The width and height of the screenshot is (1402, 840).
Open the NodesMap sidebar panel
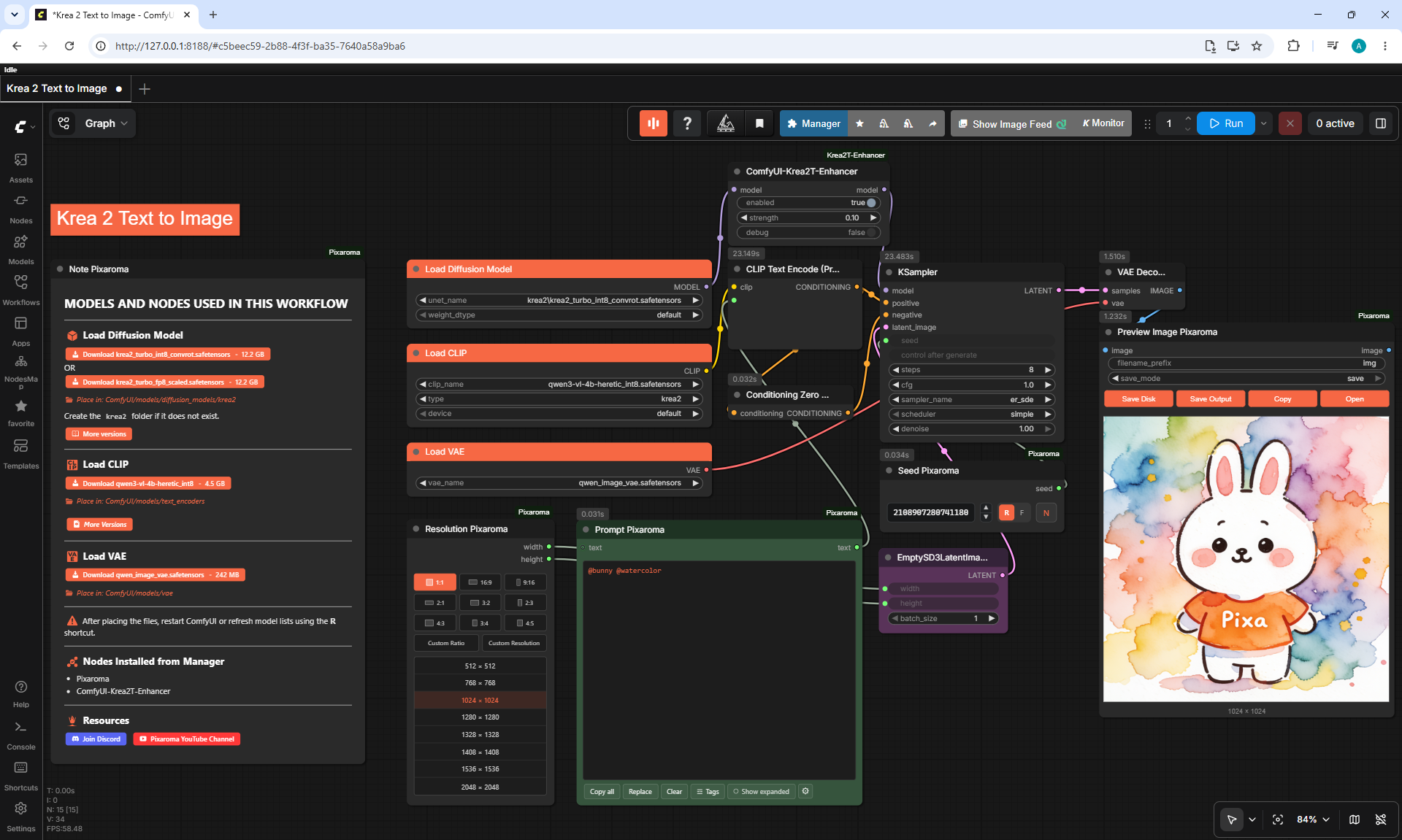(x=20, y=371)
